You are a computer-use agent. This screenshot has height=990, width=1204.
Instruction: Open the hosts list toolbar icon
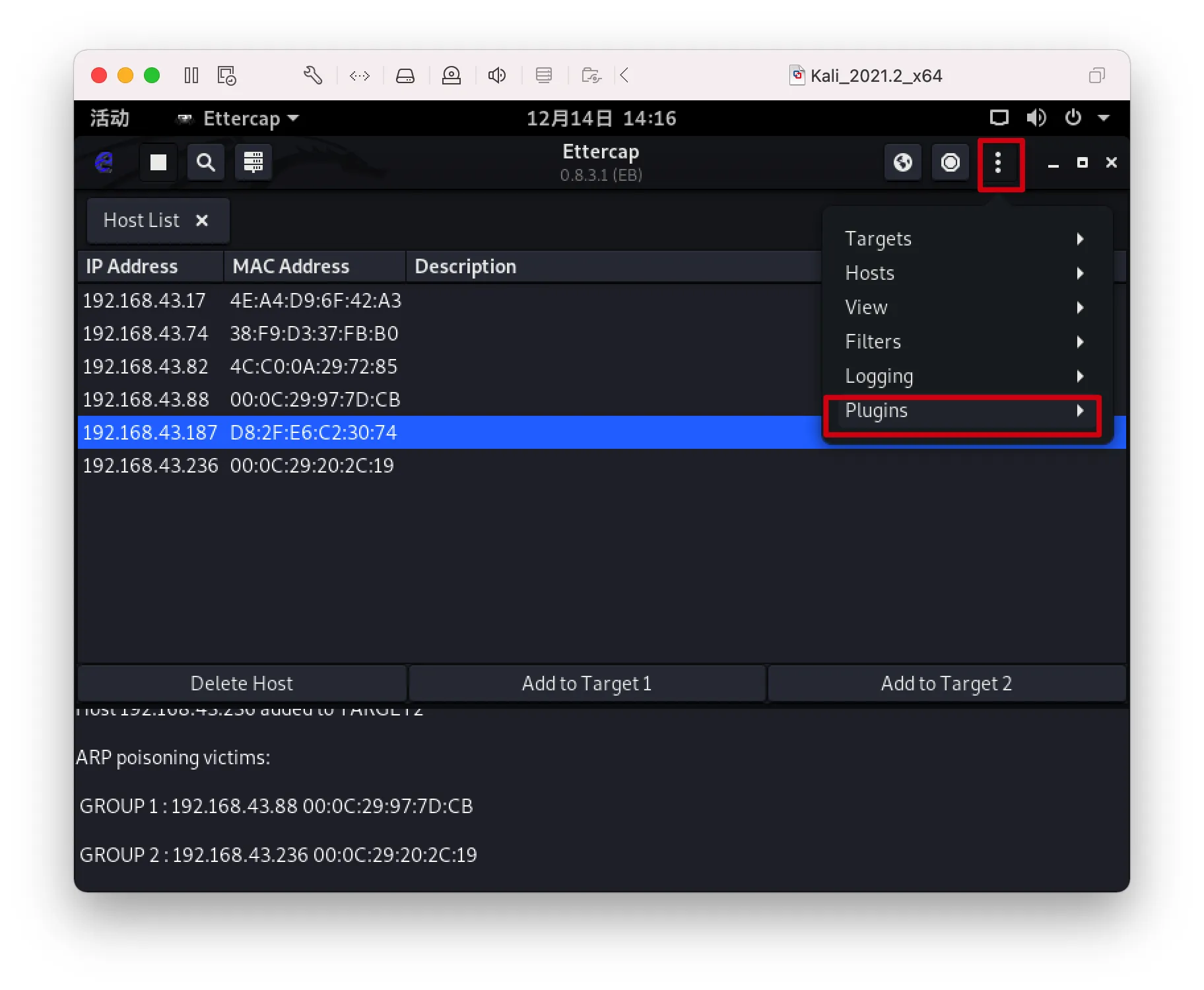tap(253, 162)
